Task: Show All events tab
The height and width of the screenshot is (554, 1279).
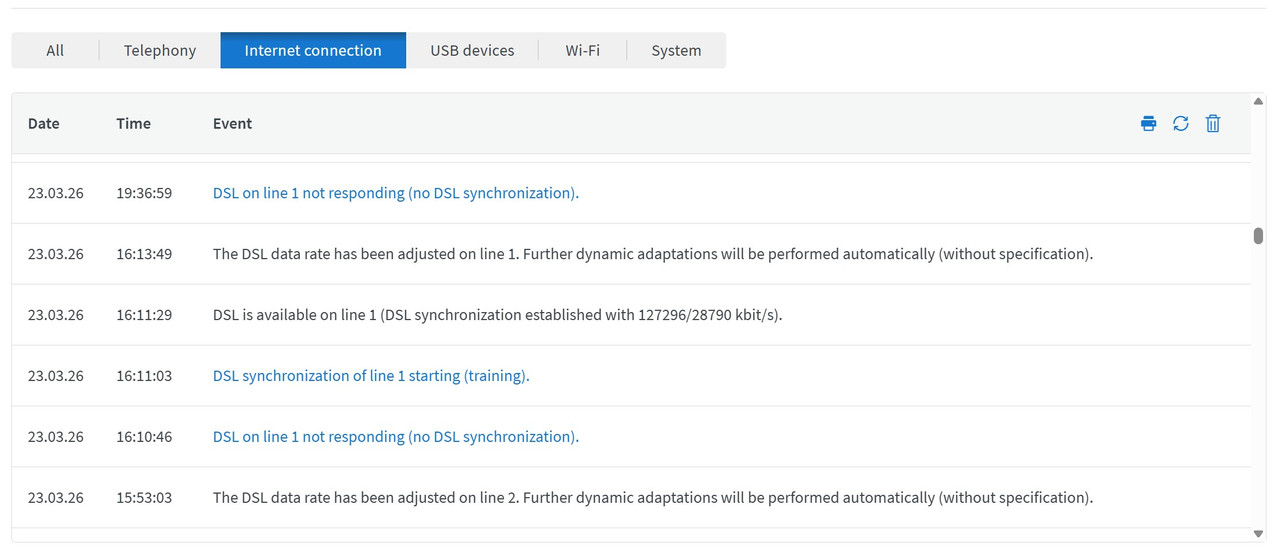Action: 55,51
